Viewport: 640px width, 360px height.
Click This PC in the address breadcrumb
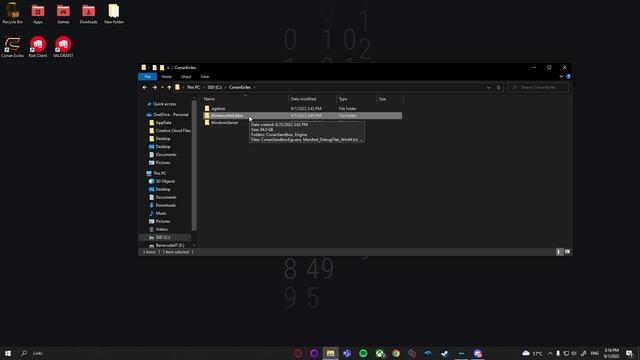tap(193, 87)
